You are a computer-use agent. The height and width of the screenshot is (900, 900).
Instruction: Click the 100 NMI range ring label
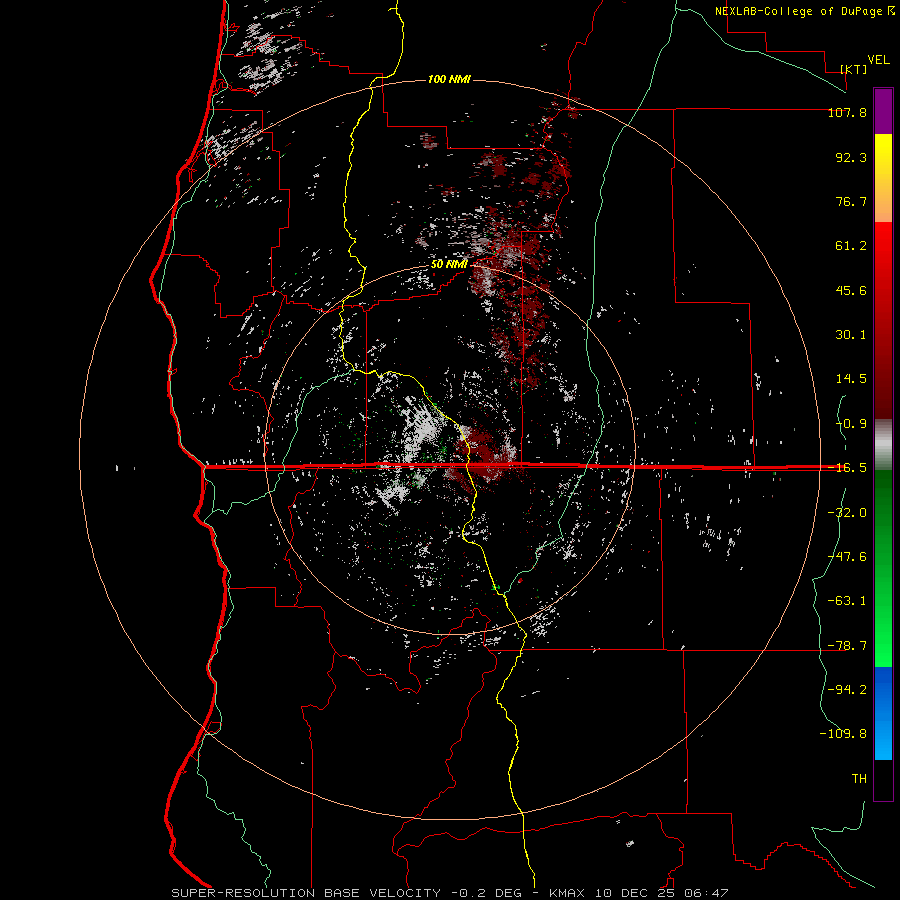[449, 79]
